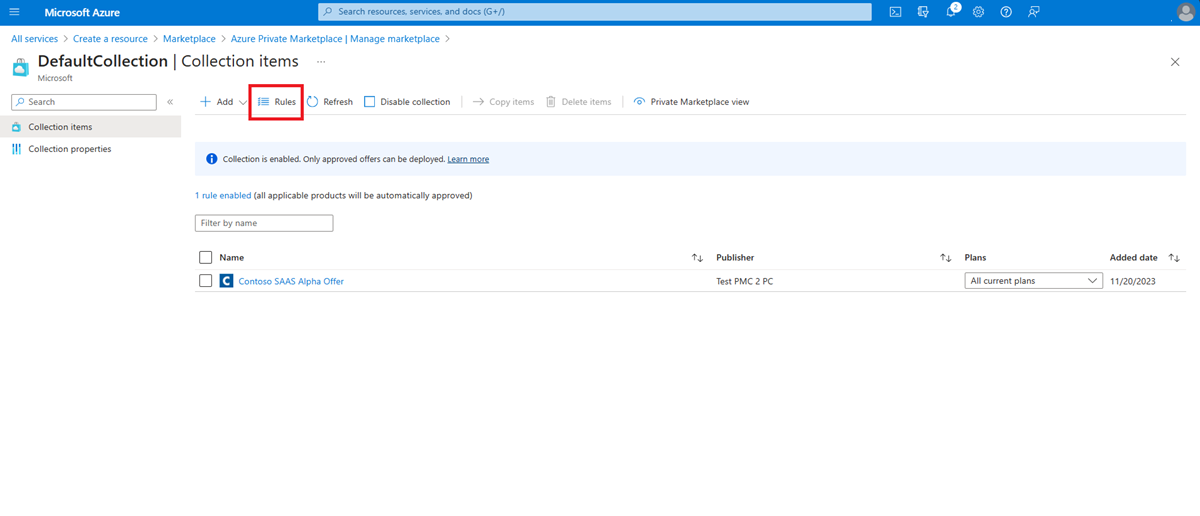Image resolution: width=1200 pixels, height=516 pixels.
Task: Open the notifications bell
Action: [x=951, y=12]
